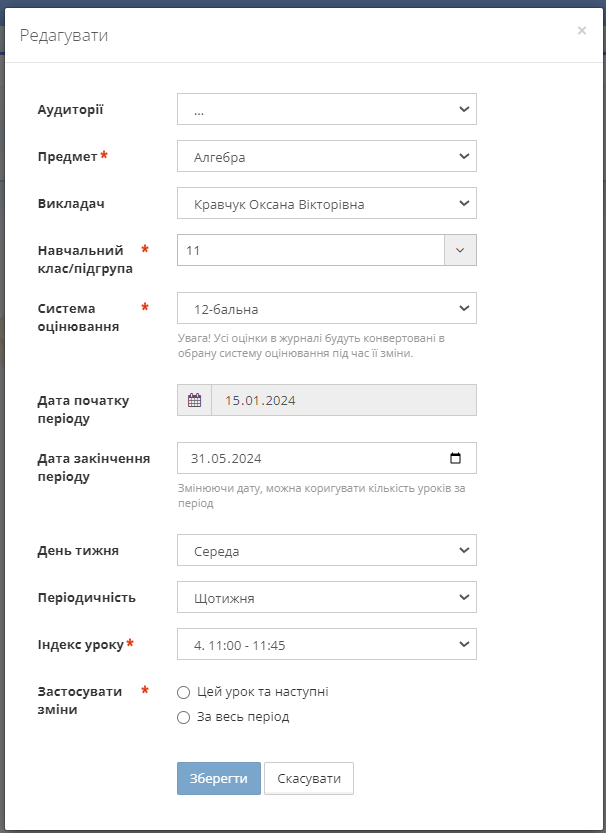Screen dimensions: 606x833
Task: Open Система оцінювання dropdown showing 12-бальна
Action: point(326,308)
